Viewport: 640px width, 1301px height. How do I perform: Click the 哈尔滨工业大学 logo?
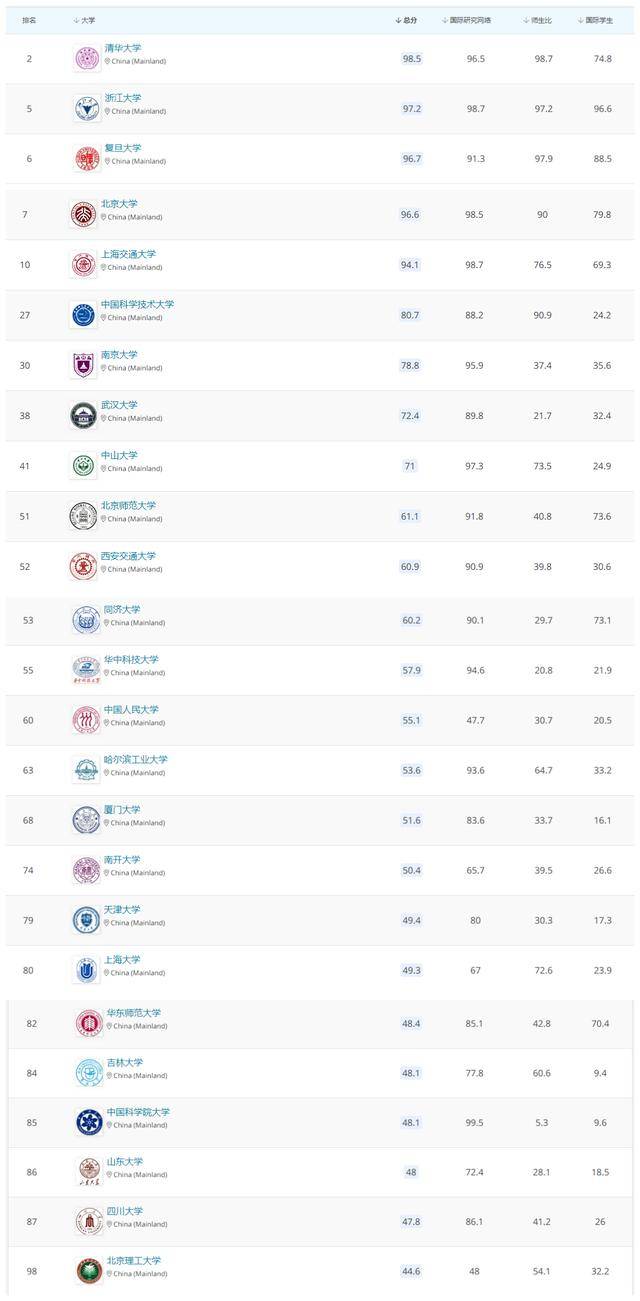coord(86,769)
